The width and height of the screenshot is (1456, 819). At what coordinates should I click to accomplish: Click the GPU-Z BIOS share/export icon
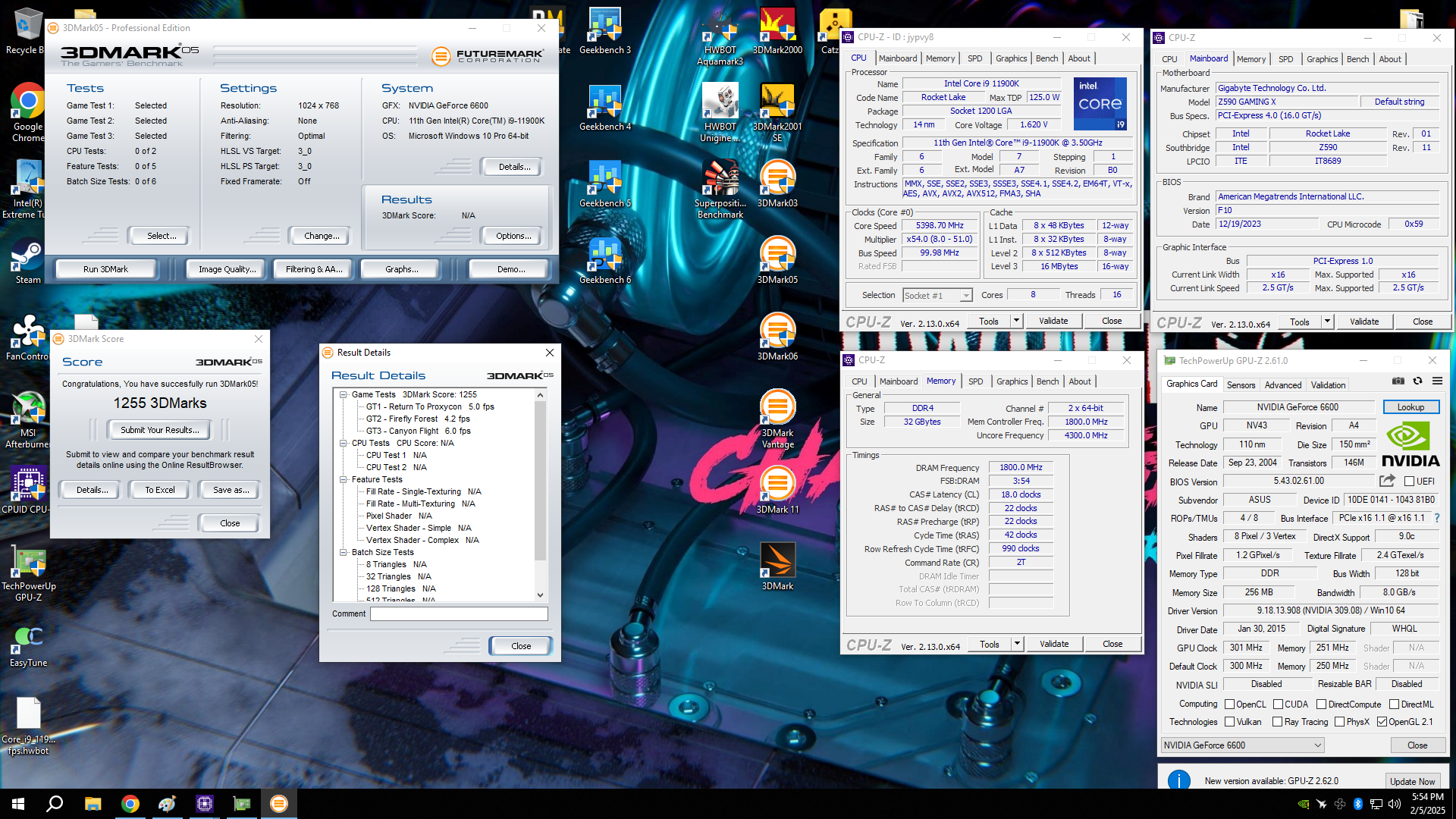click(x=1387, y=481)
